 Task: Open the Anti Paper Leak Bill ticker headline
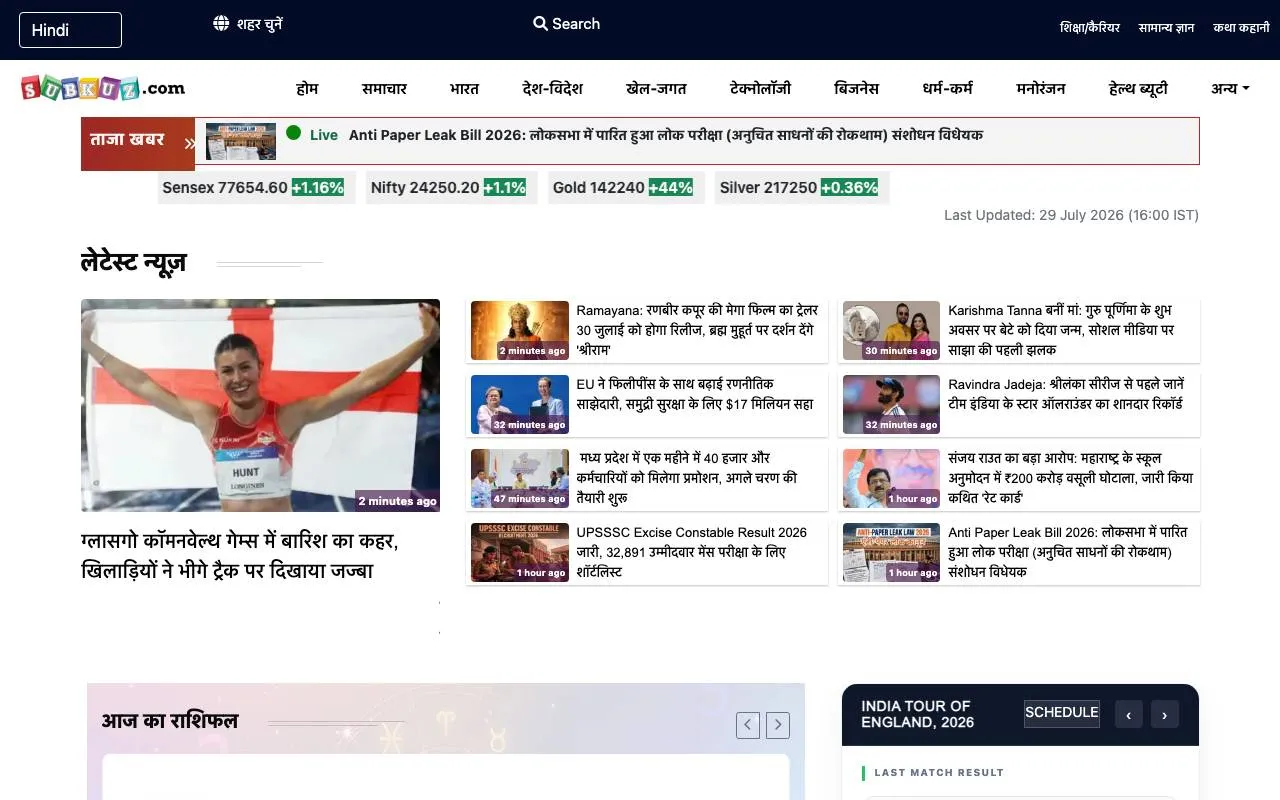(666, 135)
